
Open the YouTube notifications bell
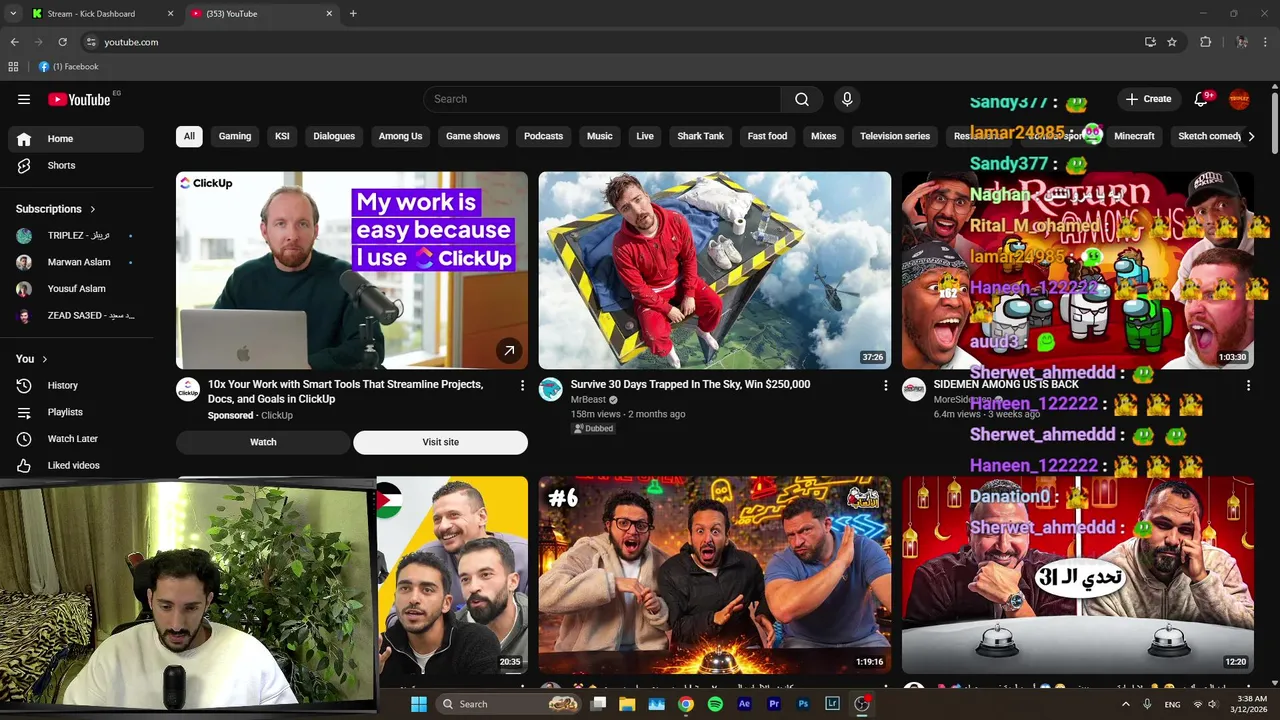[x=1201, y=99]
